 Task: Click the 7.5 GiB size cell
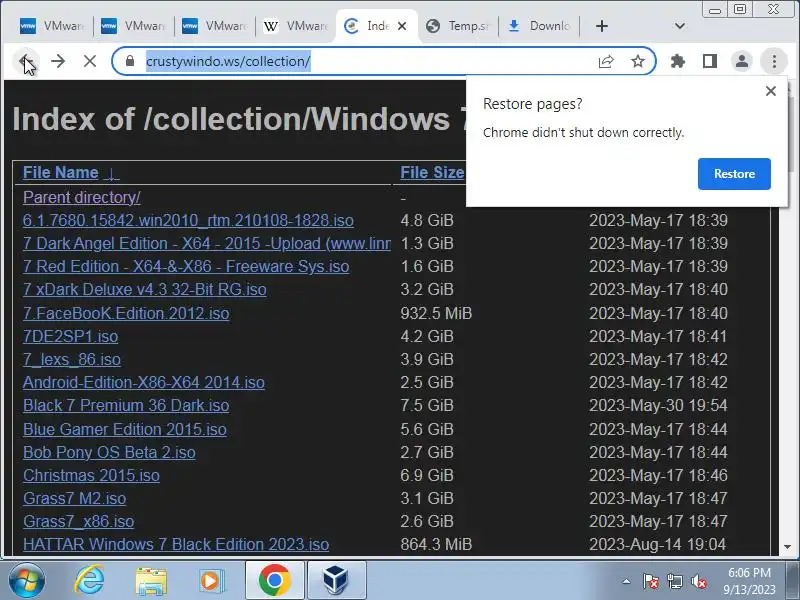427,406
